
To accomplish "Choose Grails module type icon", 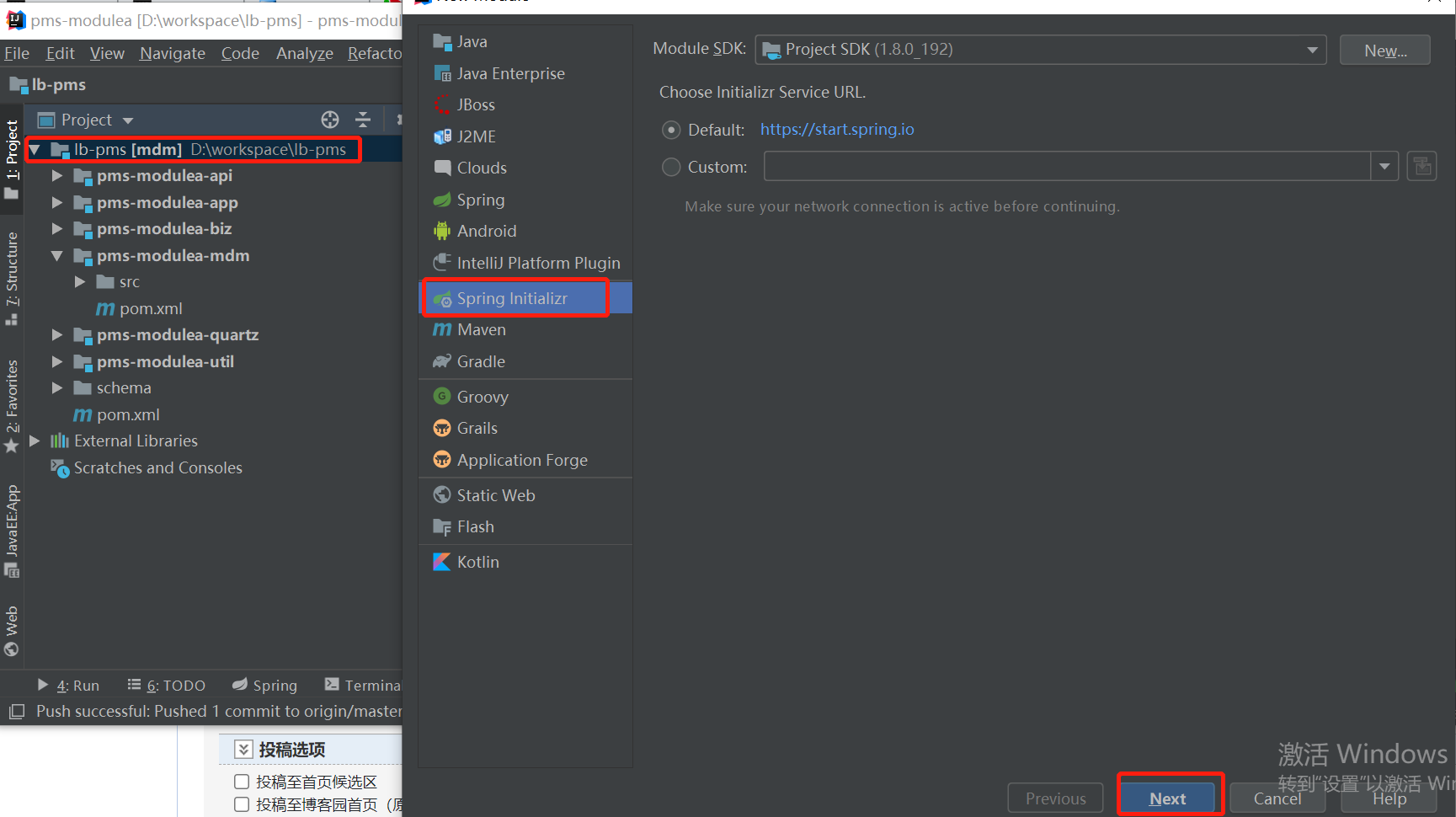I will pyautogui.click(x=442, y=428).
